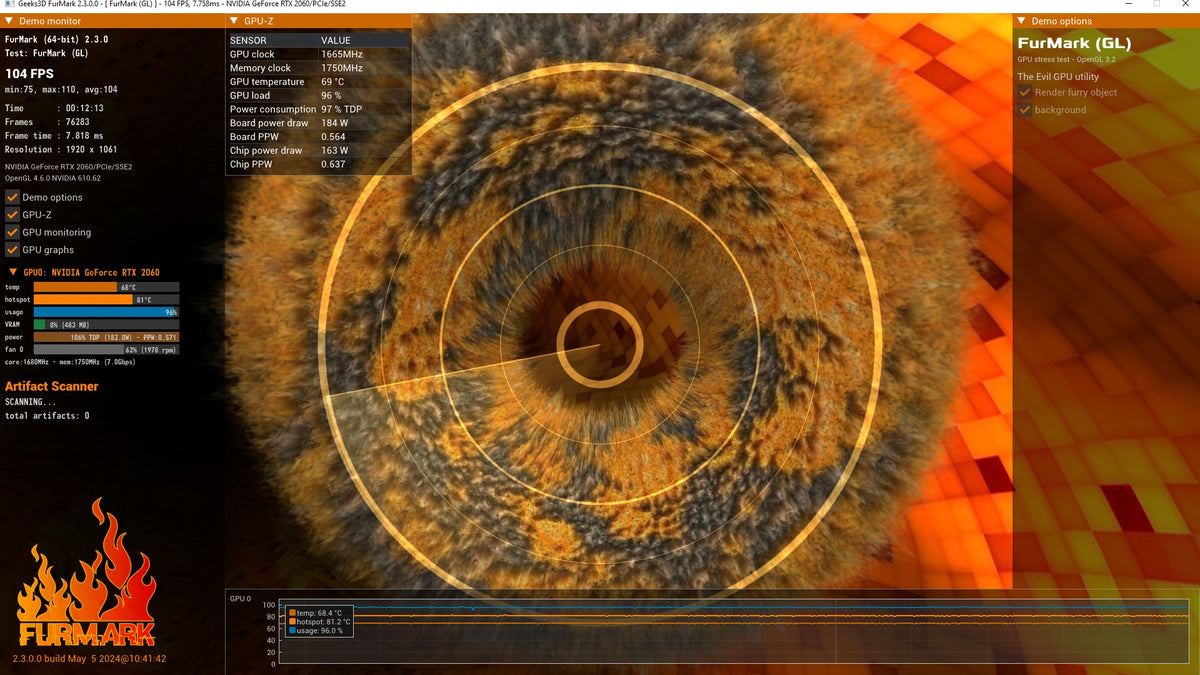This screenshot has height=675, width=1200.
Task: Collapse the GPU0: NVIDIA GeForce RTX 2060 section
Action: point(13,272)
